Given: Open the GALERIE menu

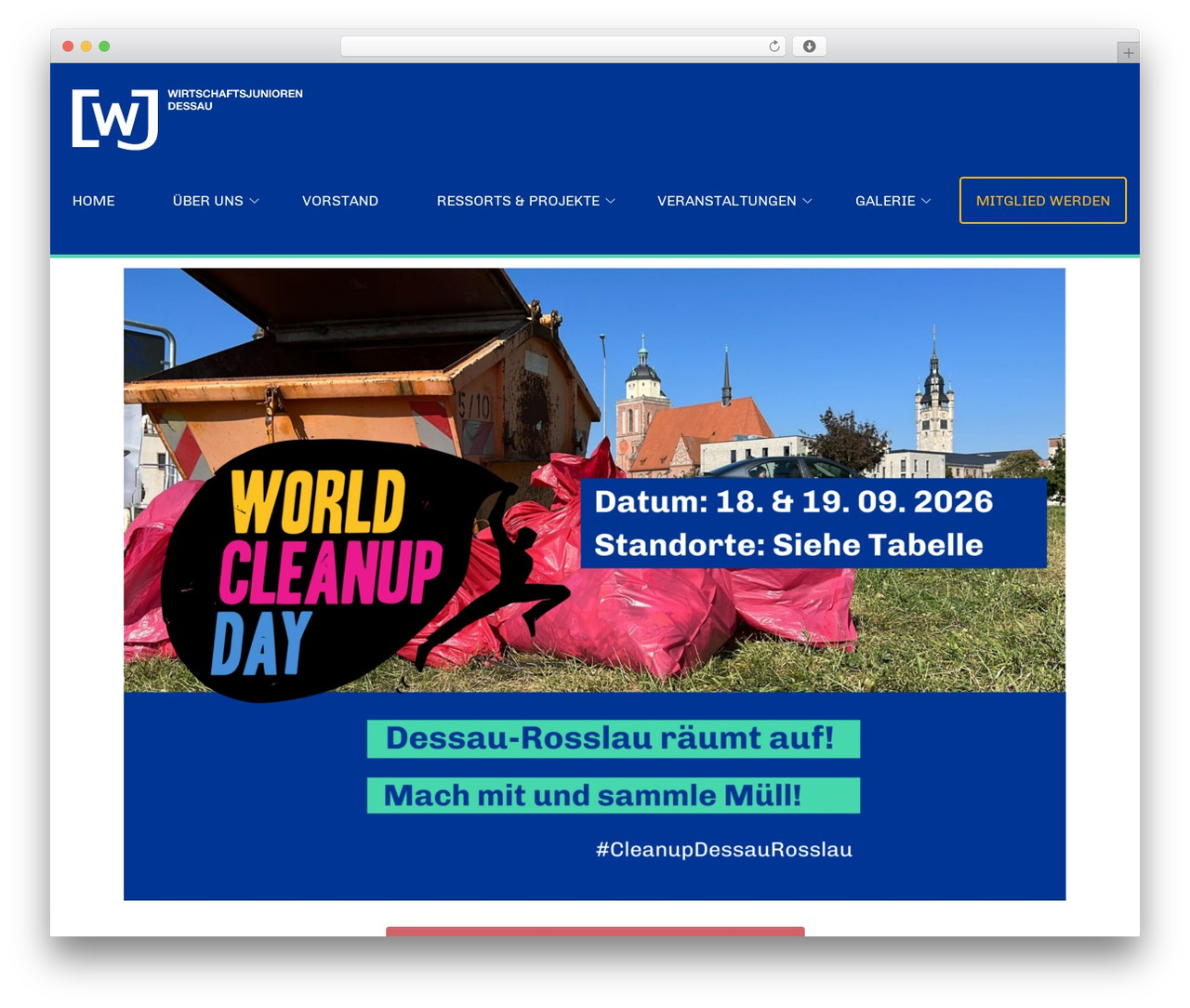Looking at the screenshot, I should (x=885, y=201).
